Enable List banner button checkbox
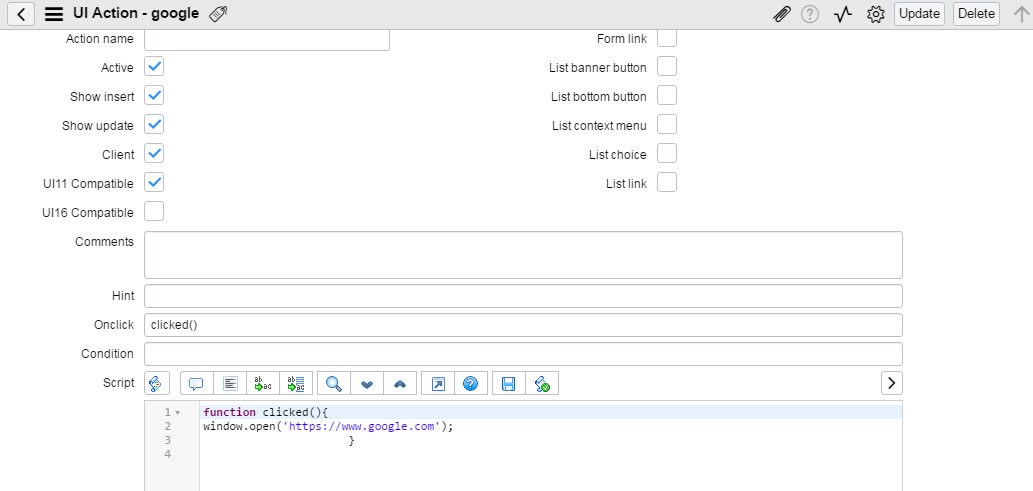This screenshot has height=491, width=1033. [667, 67]
